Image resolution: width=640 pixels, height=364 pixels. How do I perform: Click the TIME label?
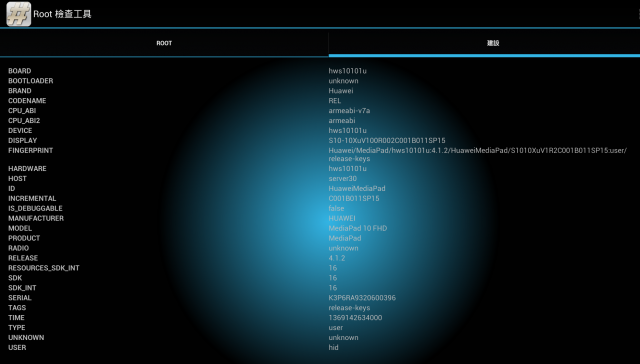point(16,318)
